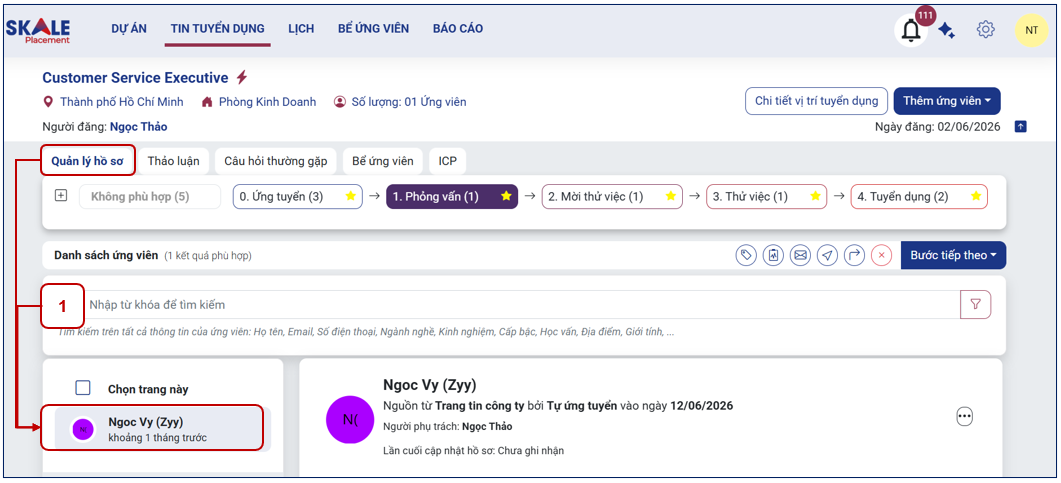The width and height of the screenshot is (1061, 483).
Task: Click Người phụ trách: Ngọc Thảo text
Action: point(447,426)
